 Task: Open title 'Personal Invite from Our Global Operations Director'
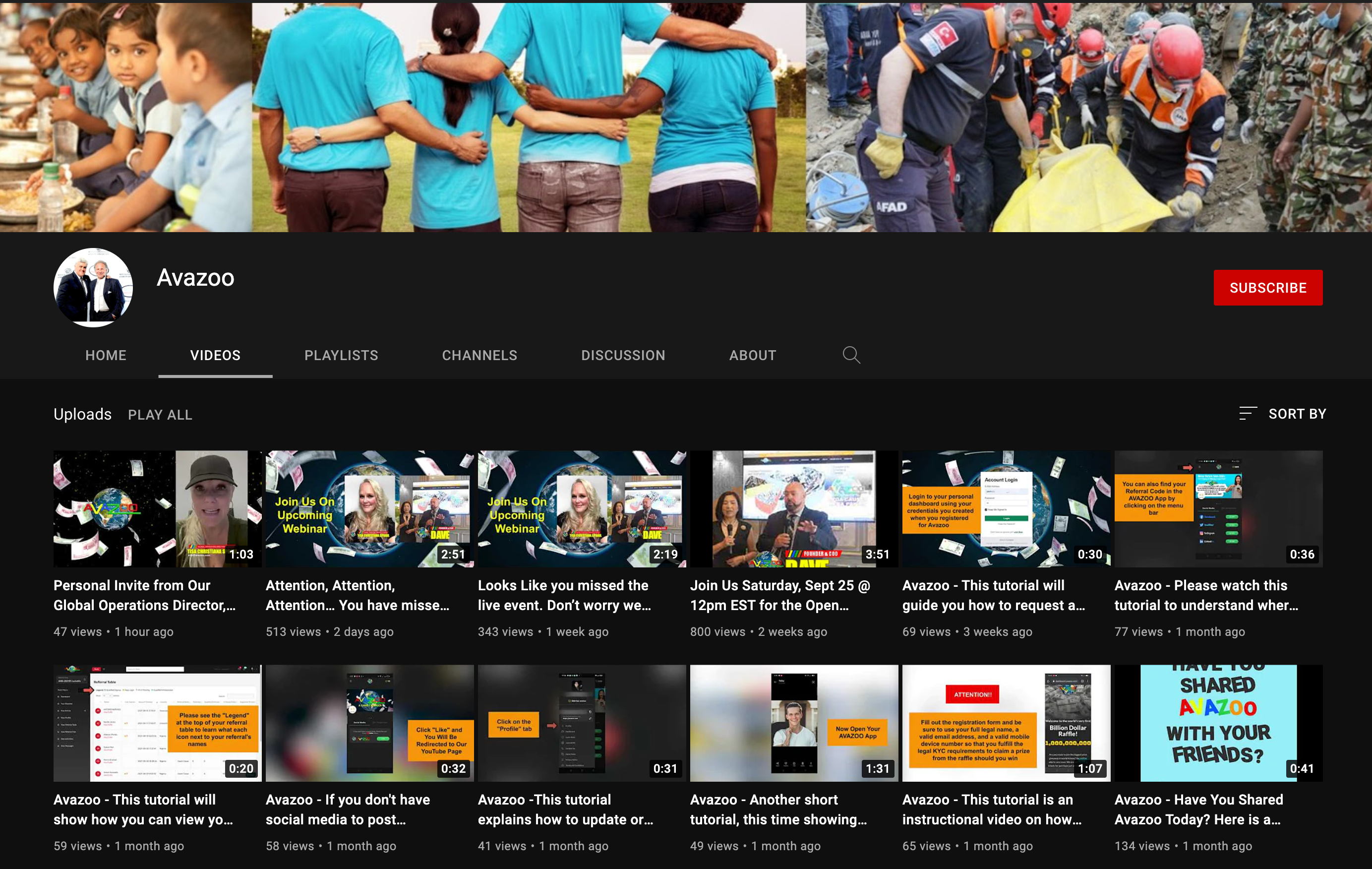click(x=145, y=596)
